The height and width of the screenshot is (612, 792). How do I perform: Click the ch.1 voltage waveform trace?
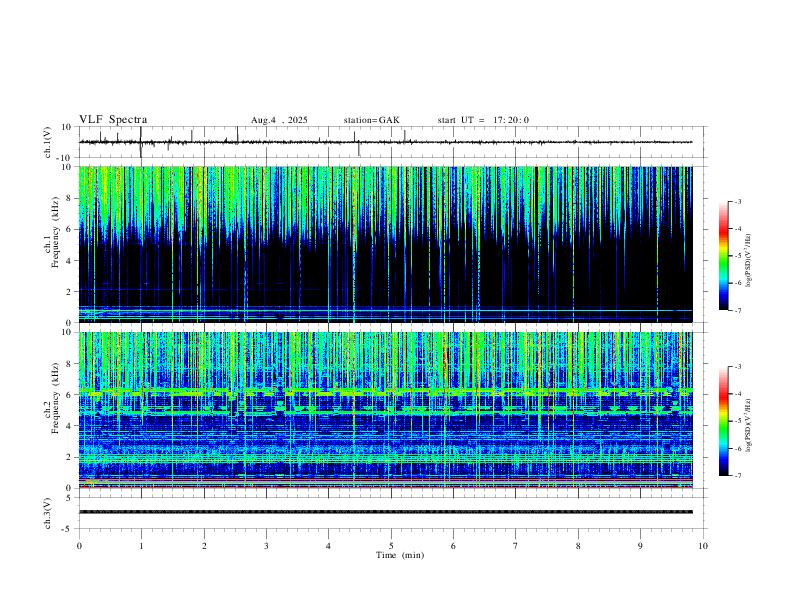point(385,142)
